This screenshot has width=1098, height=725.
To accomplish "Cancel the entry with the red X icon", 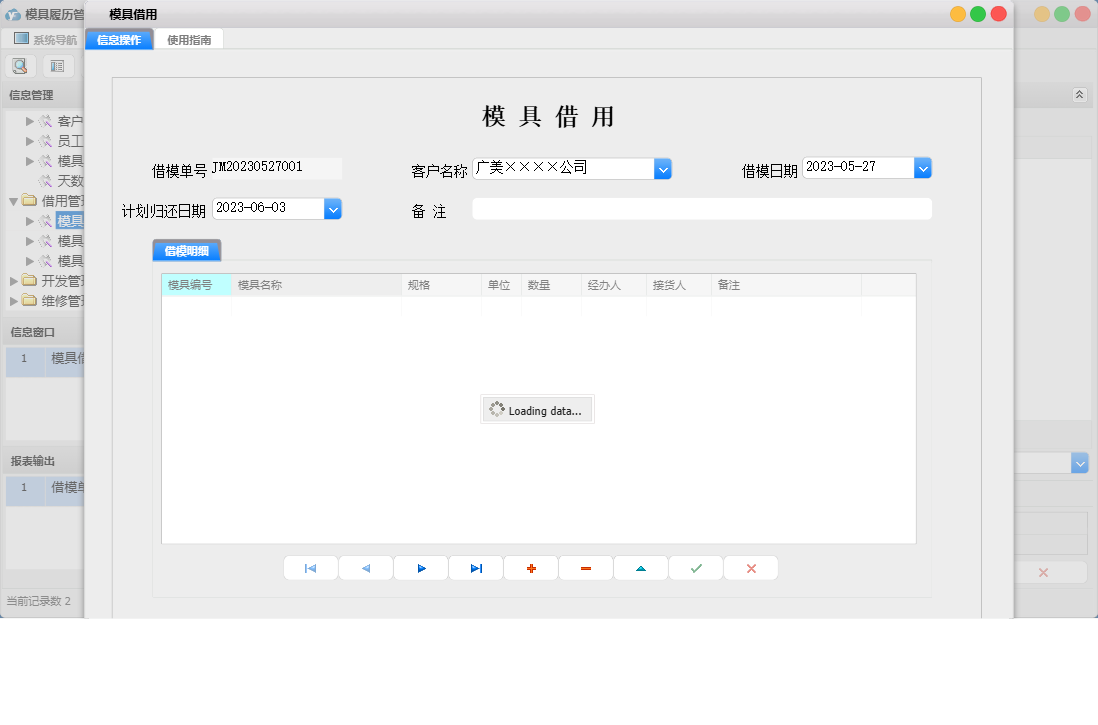I will tap(750, 567).
